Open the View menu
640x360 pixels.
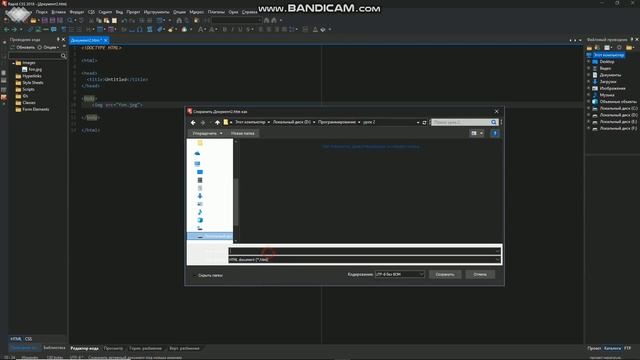(x=119, y=12)
